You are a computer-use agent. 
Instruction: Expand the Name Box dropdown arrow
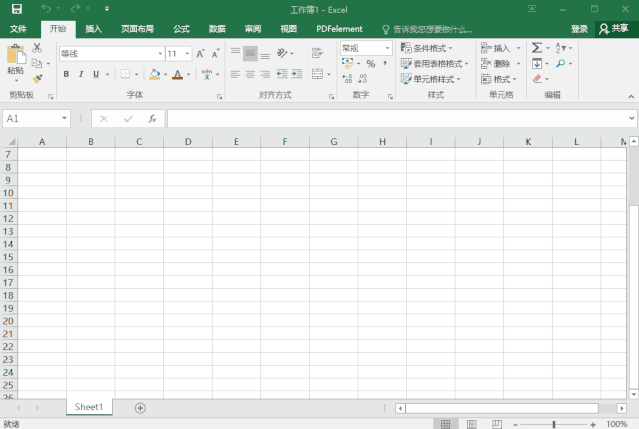[x=64, y=118]
